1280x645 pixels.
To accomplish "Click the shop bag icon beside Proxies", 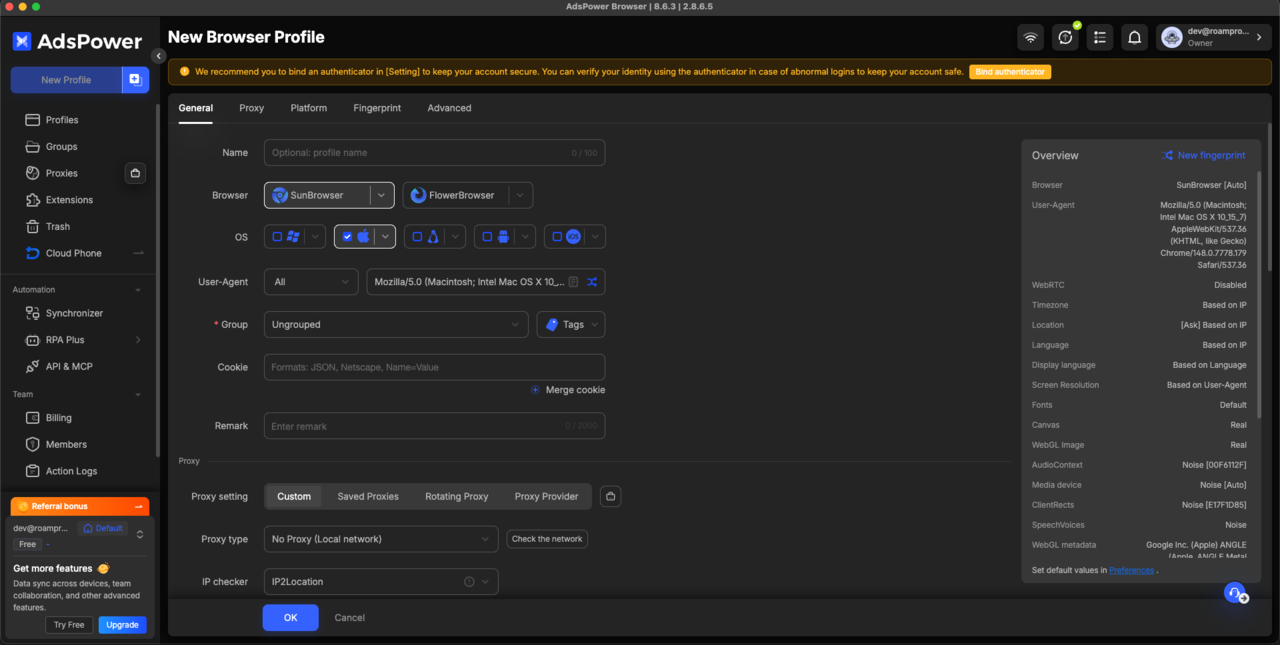I will coord(136,173).
